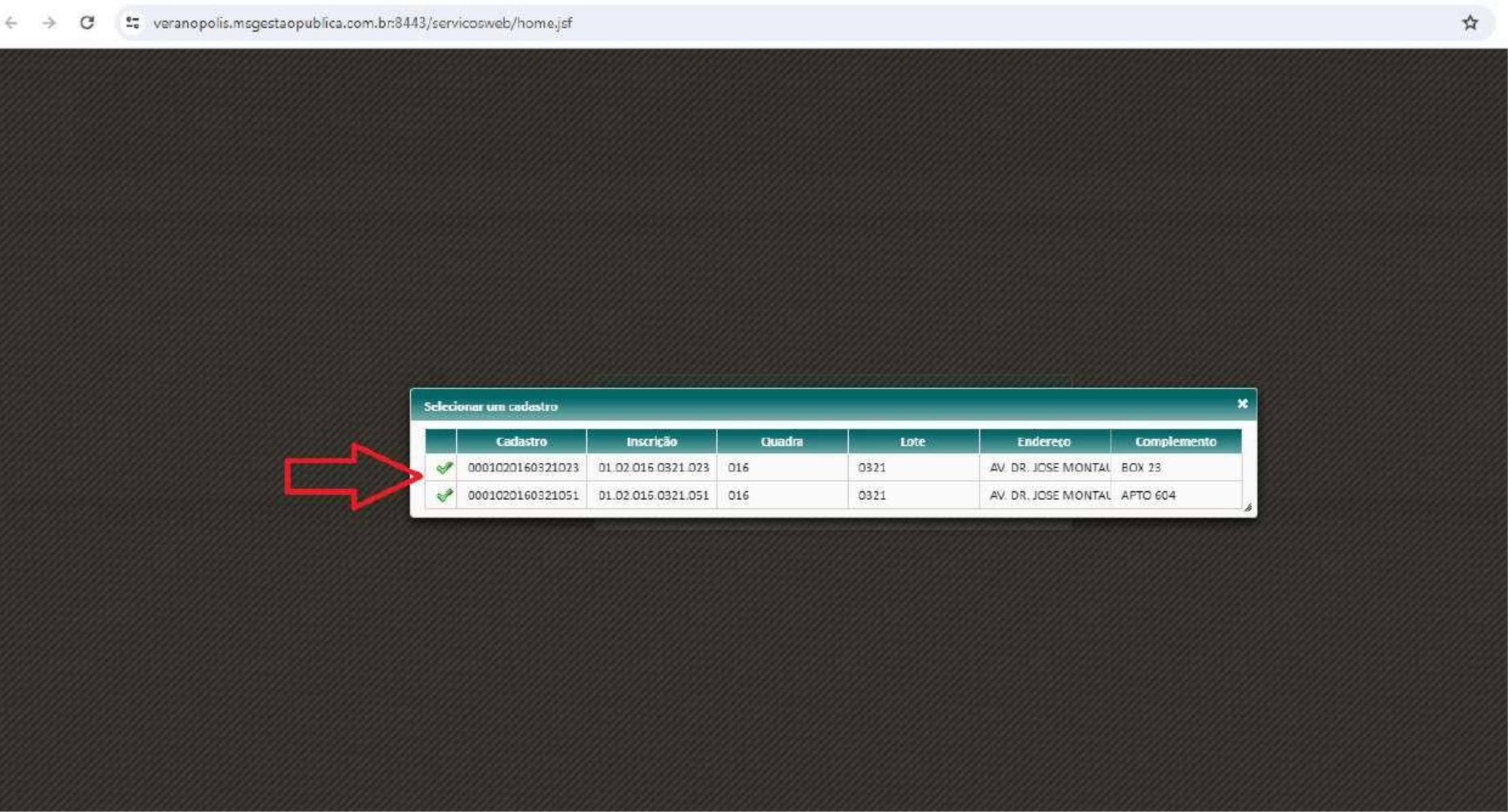1508x812 pixels.
Task: Click the Inscrição column header
Action: pyautogui.click(x=651, y=441)
